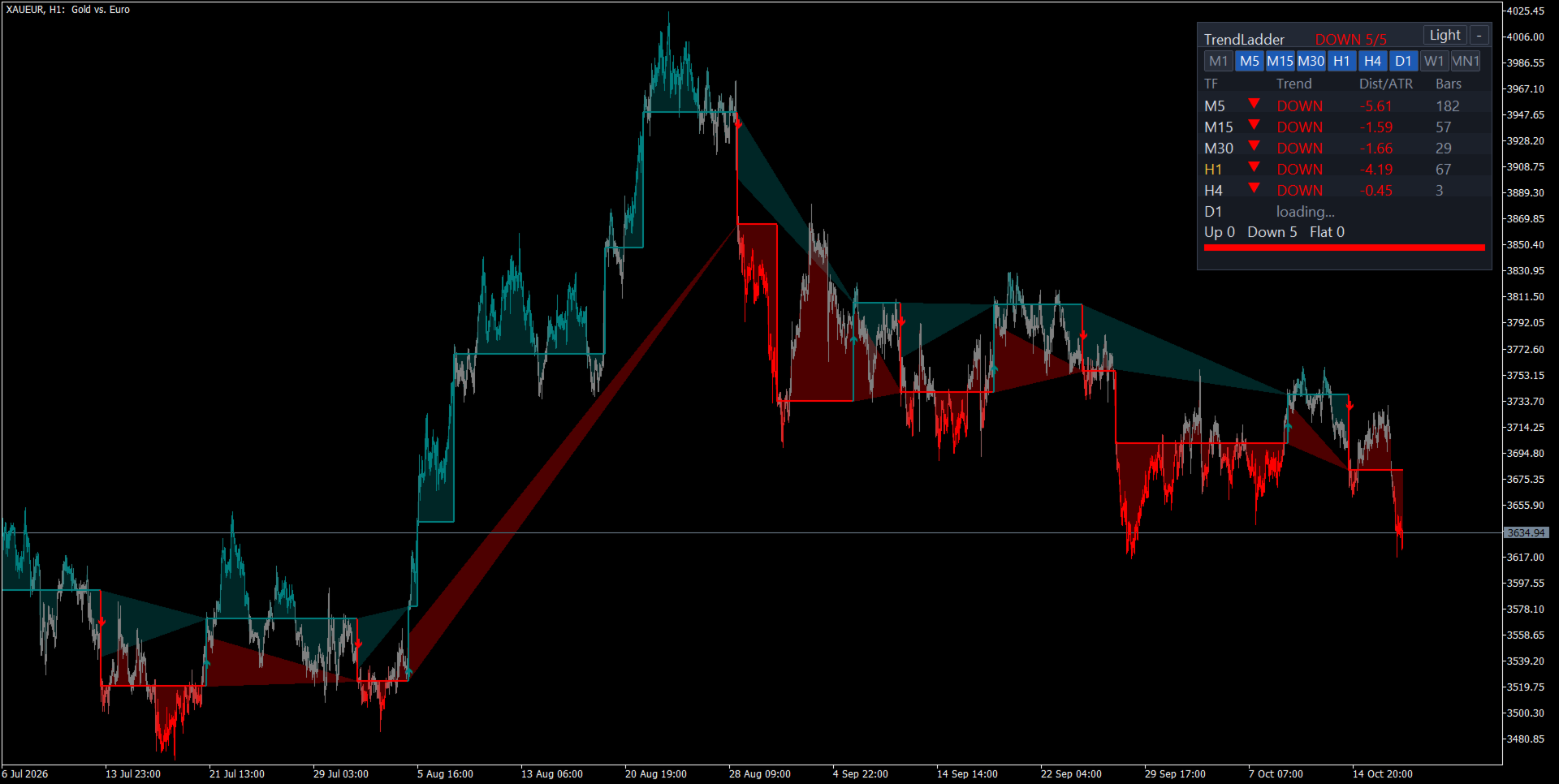The image size is (1559, 784).
Task: Click the Bars column header
Action: coord(1449,84)
